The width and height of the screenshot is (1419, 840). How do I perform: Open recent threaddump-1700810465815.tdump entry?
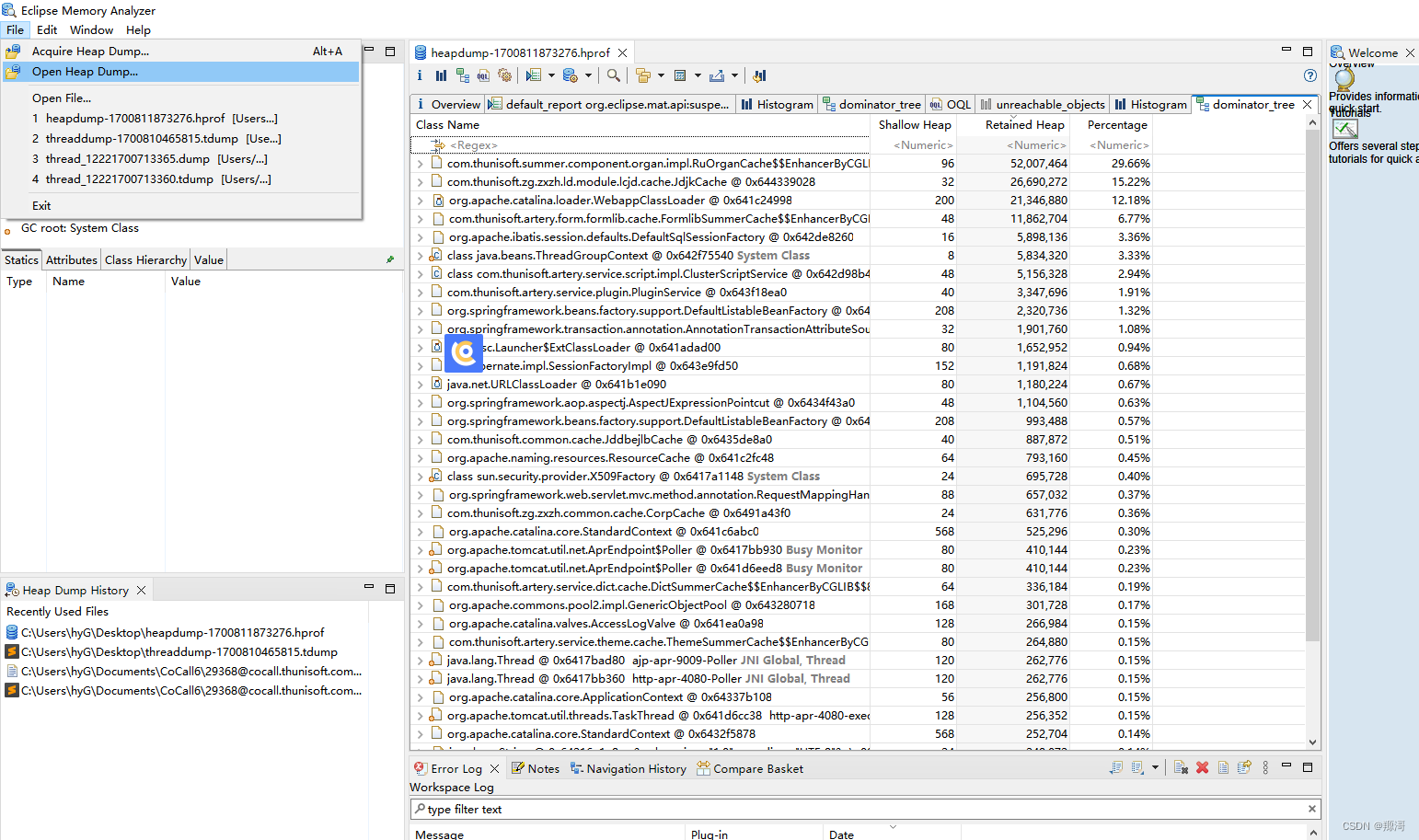[x=181, y=139]
